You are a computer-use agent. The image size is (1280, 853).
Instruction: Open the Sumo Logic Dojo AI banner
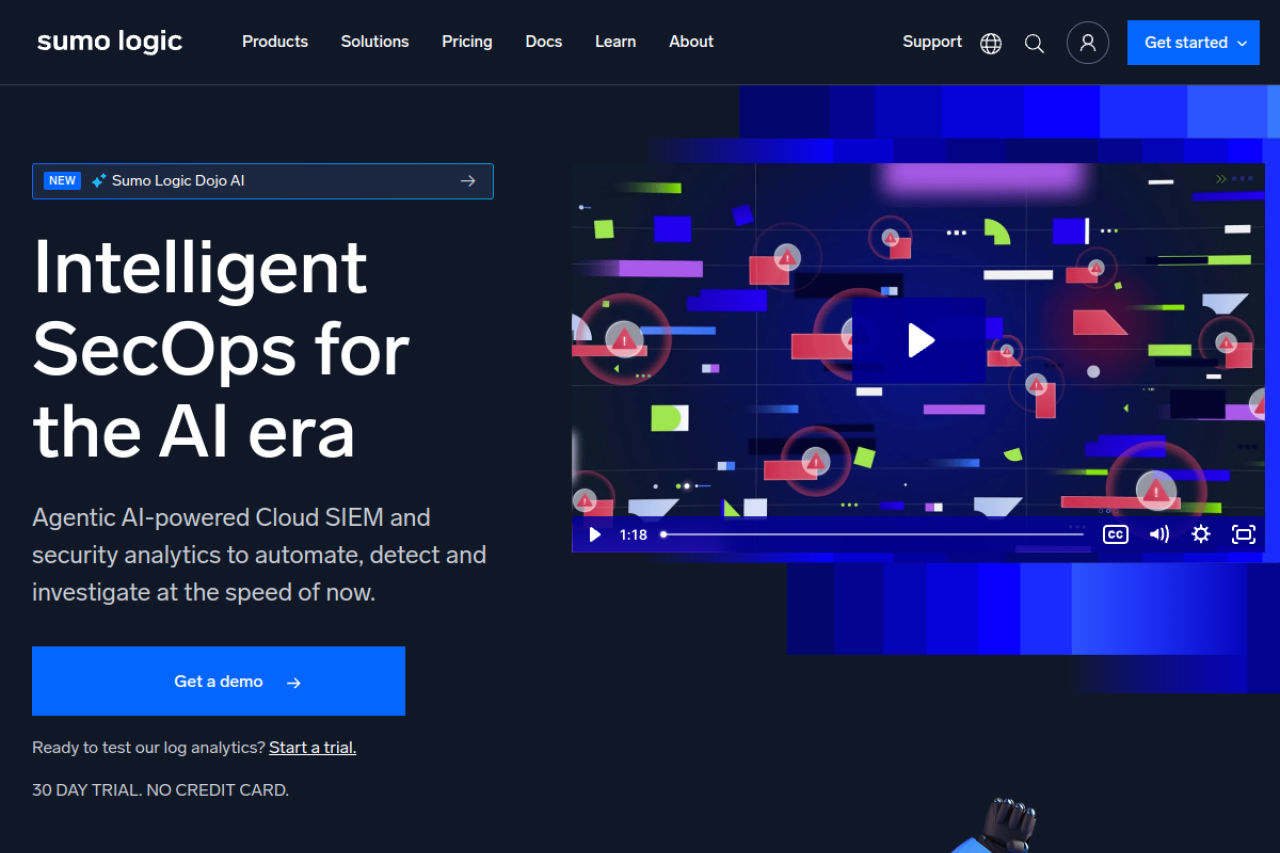click(262, 181)
